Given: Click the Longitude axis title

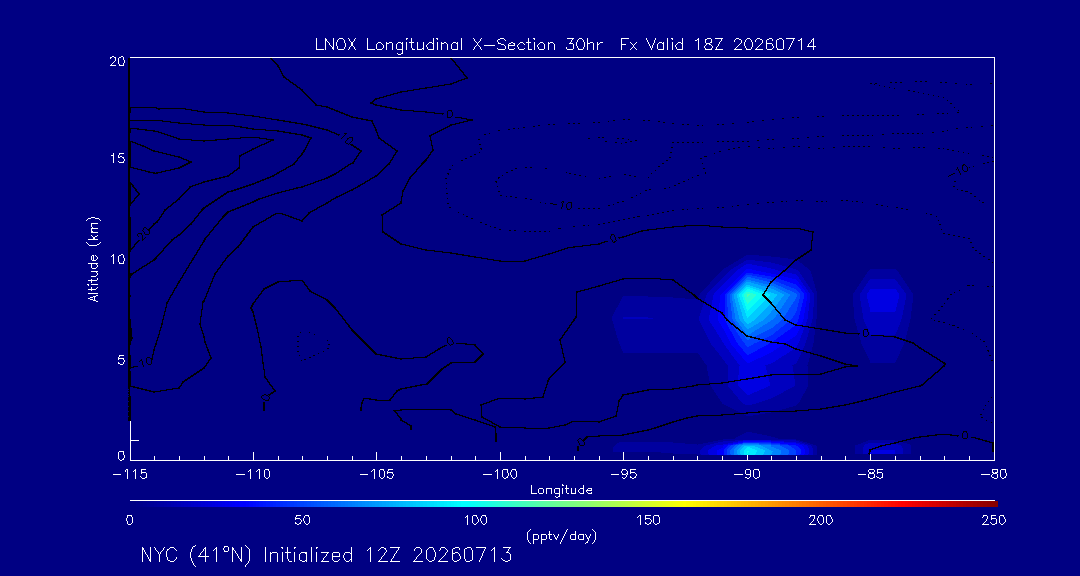Looking at the screenshot, I should click(x=561, y=490).
